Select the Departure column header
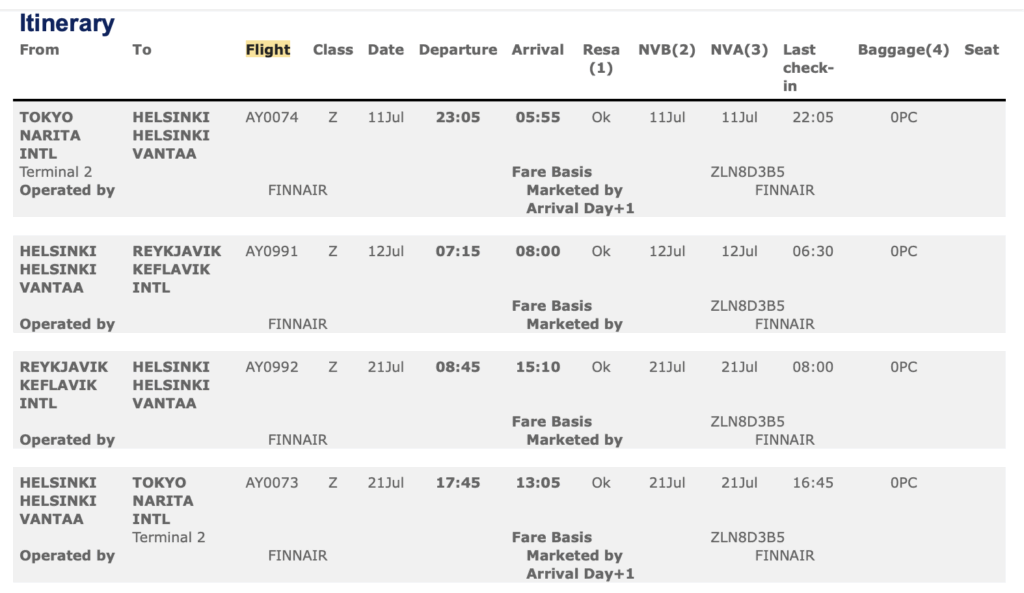Image resolution: width=1024 pixels, height=593 pixels. point(458,50)
